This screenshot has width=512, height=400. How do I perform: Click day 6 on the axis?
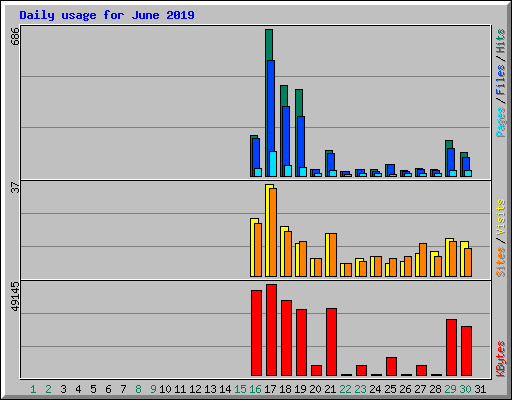(108, 389)
